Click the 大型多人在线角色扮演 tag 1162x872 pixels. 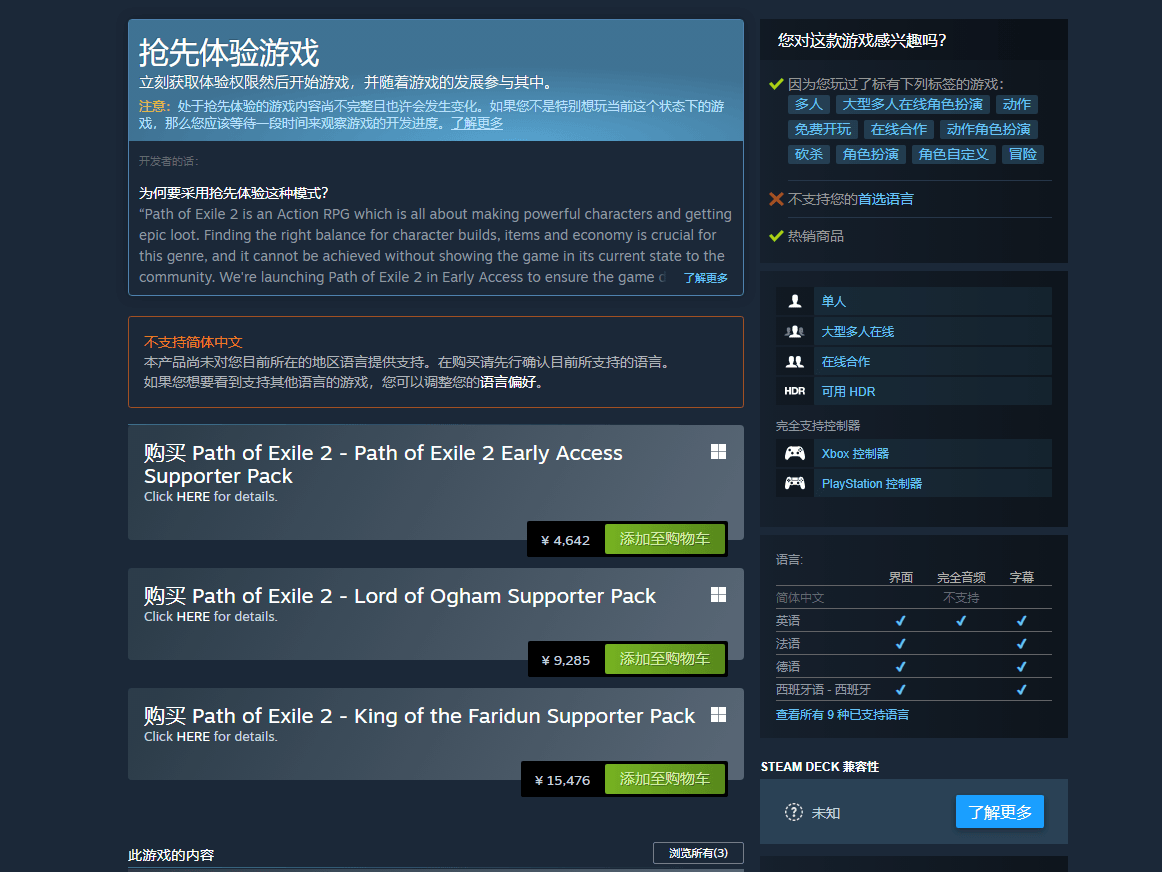(x=912, y=104)
